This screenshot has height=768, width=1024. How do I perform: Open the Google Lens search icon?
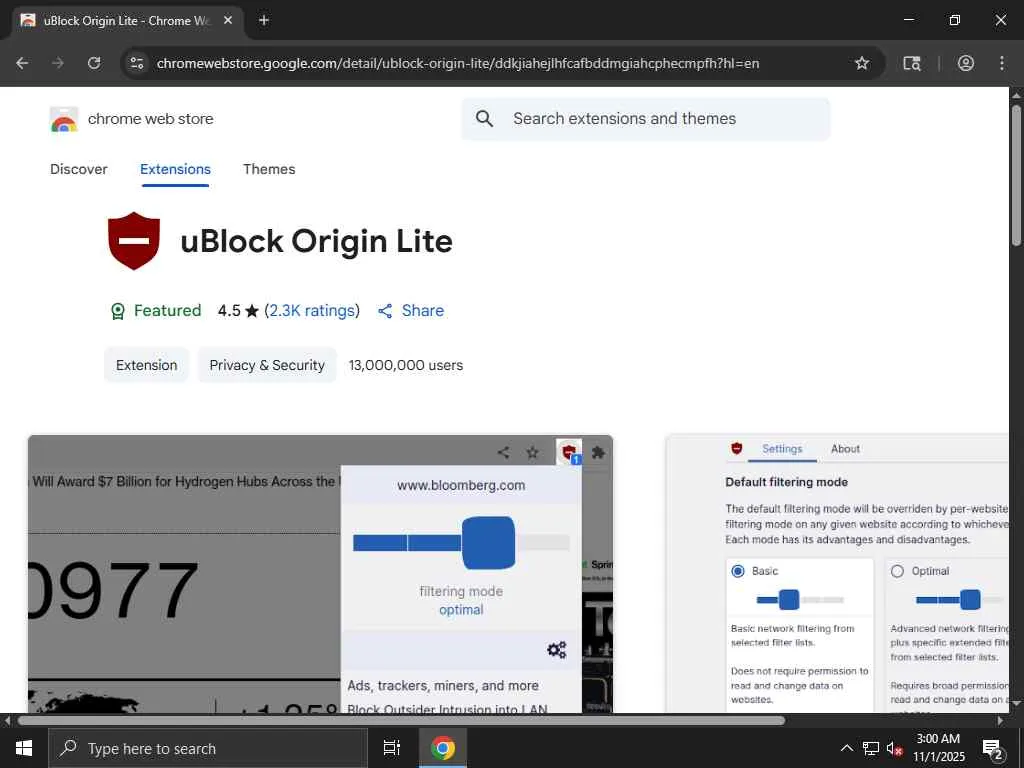tap(912, 63)
